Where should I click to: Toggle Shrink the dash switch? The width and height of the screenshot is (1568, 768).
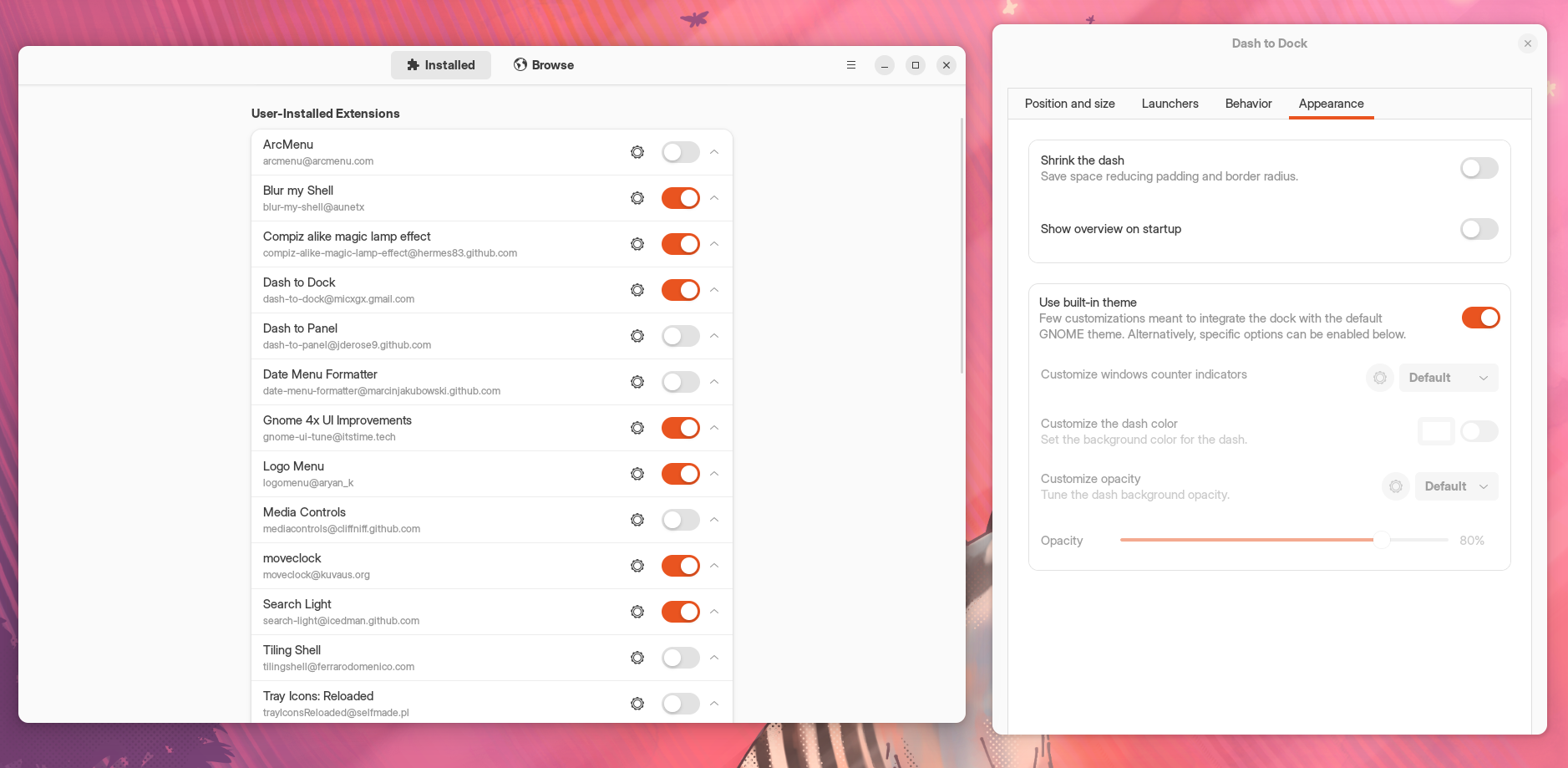click(1479, 168)
